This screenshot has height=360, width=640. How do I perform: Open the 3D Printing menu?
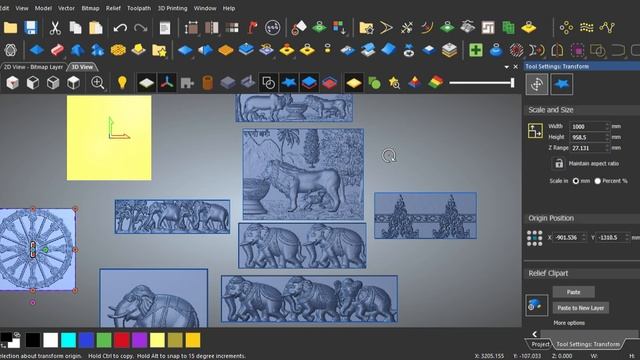coord(172,8)
